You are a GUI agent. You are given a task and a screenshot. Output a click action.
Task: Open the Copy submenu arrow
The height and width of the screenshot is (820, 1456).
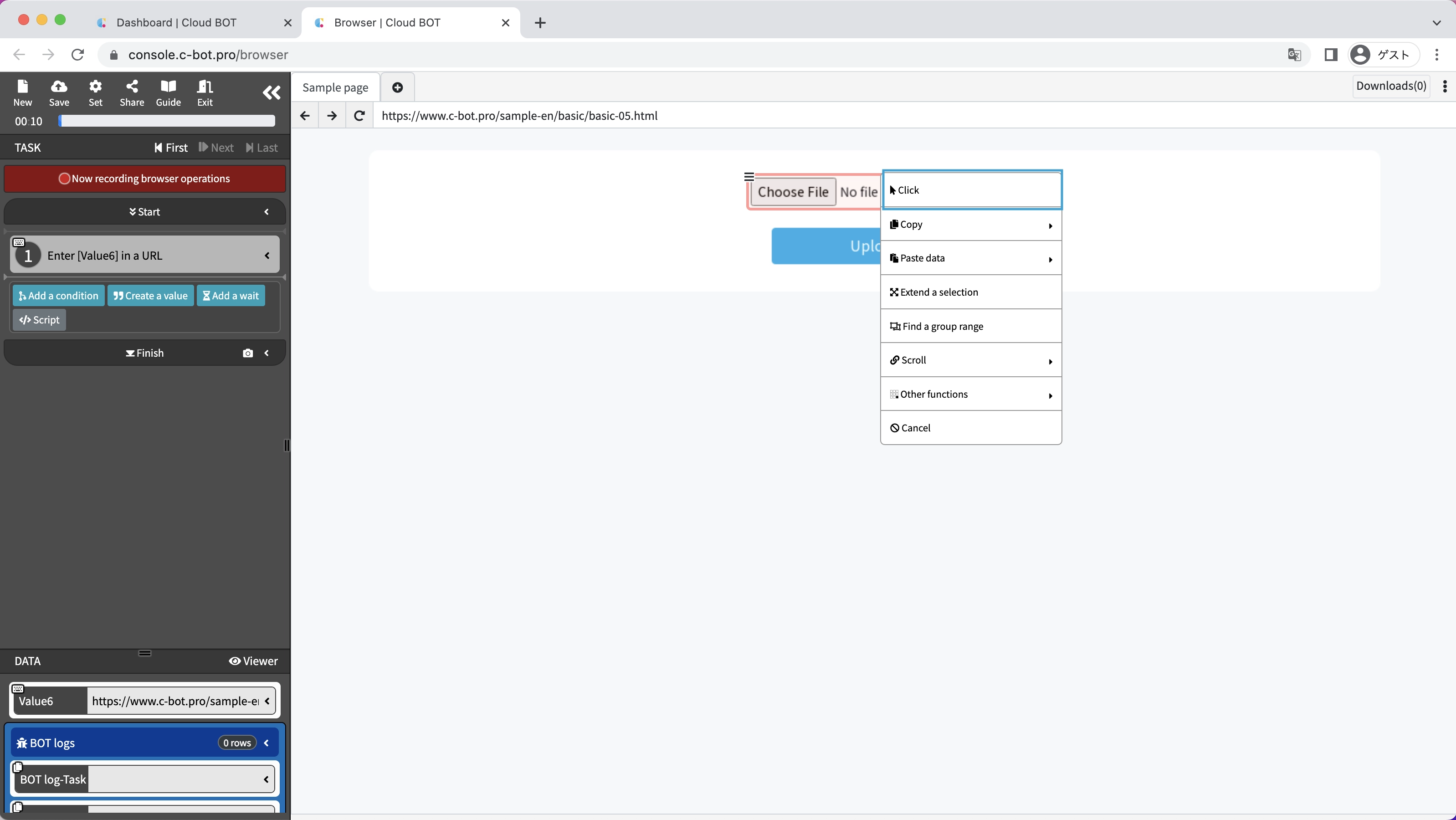1050,225
